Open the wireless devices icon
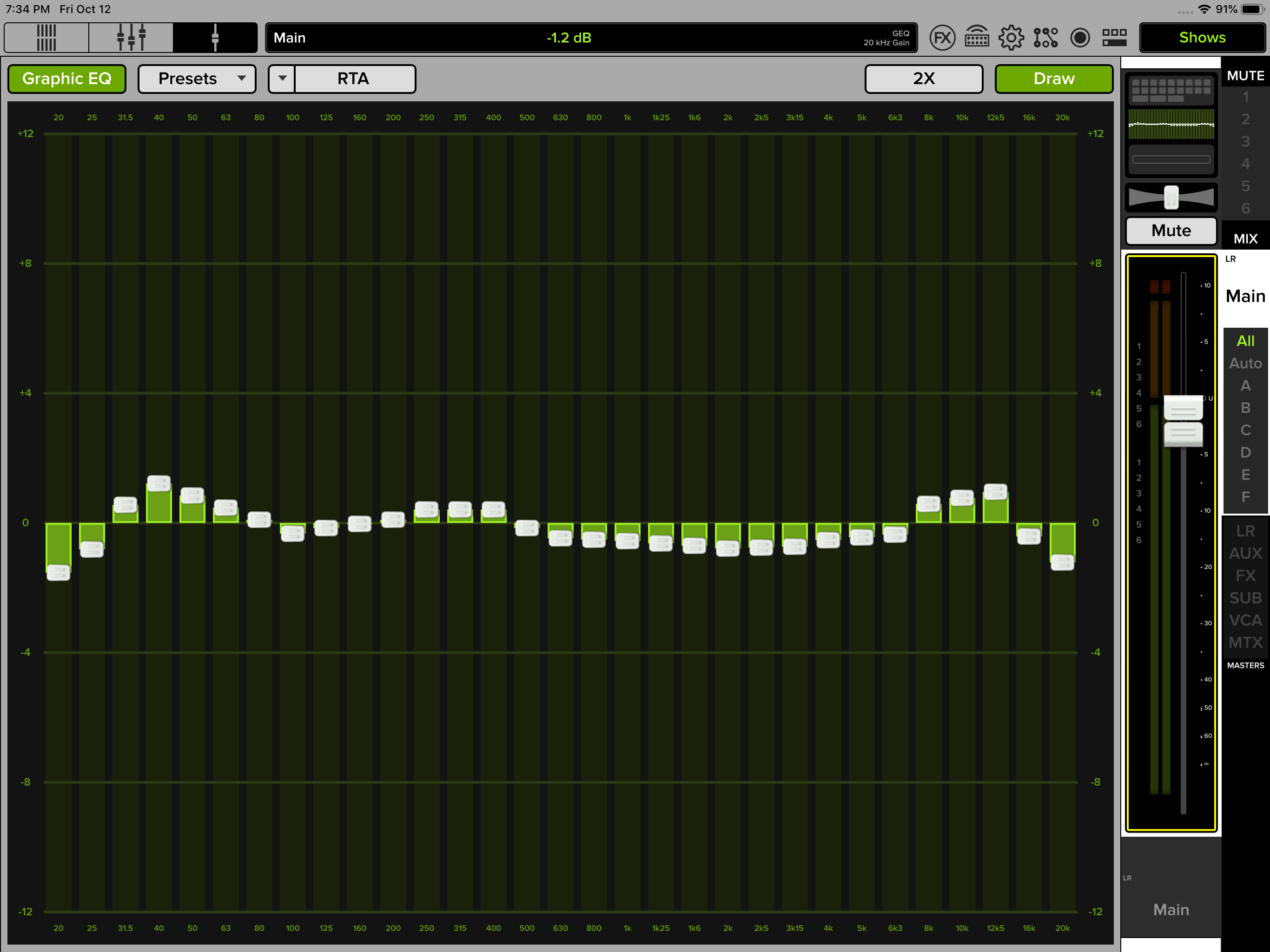 pyautogui.click(x=977, y=38)
